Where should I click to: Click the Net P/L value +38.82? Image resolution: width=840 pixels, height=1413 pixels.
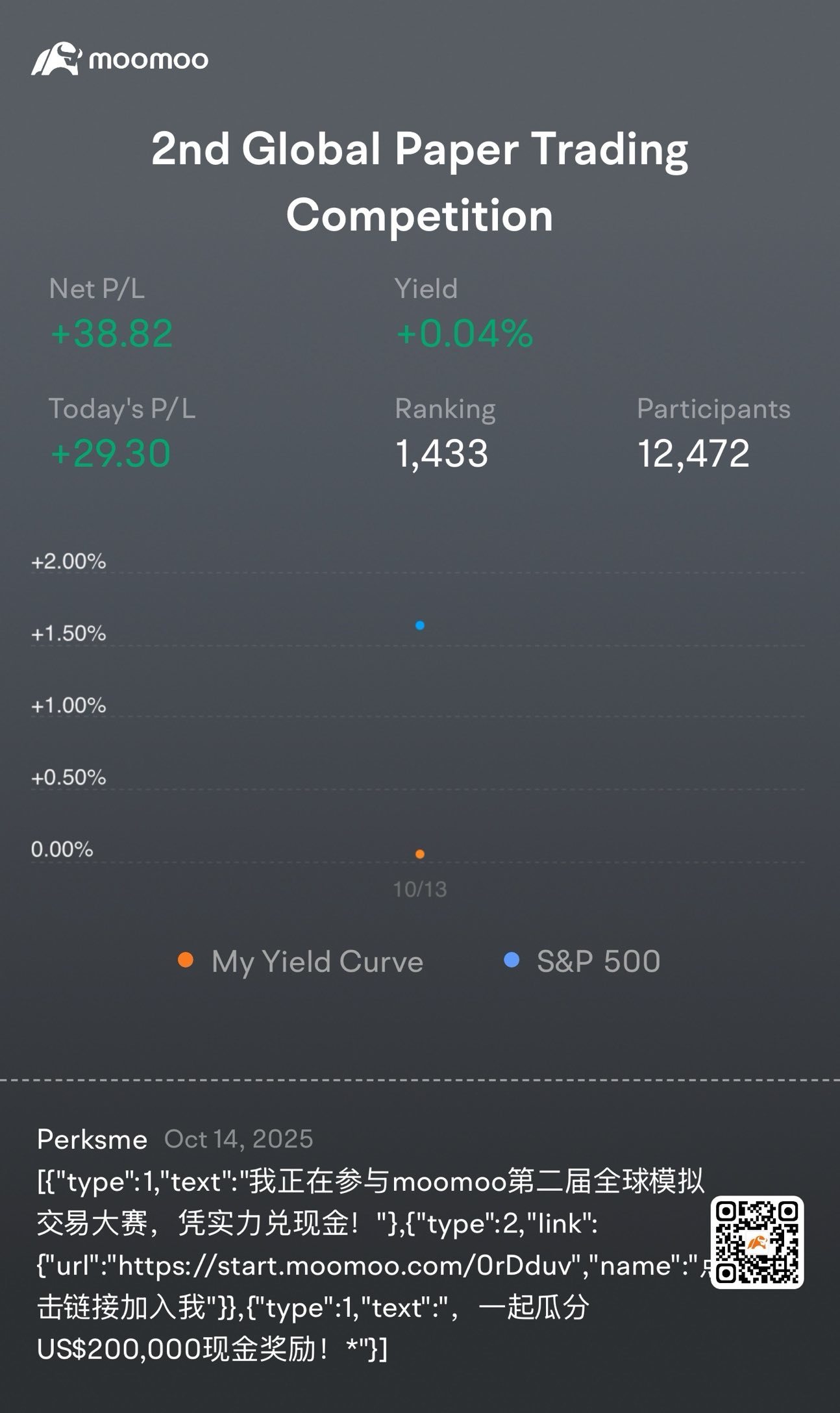click(x=112, y=334)
